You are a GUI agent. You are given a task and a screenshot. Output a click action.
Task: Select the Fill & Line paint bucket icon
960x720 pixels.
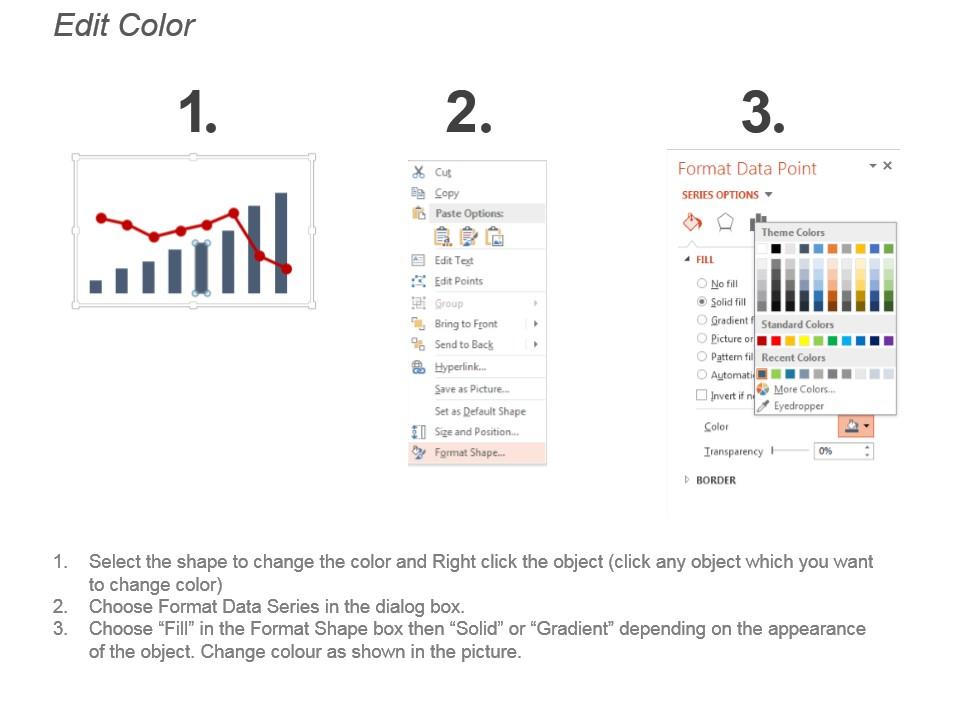click(692, 222)
